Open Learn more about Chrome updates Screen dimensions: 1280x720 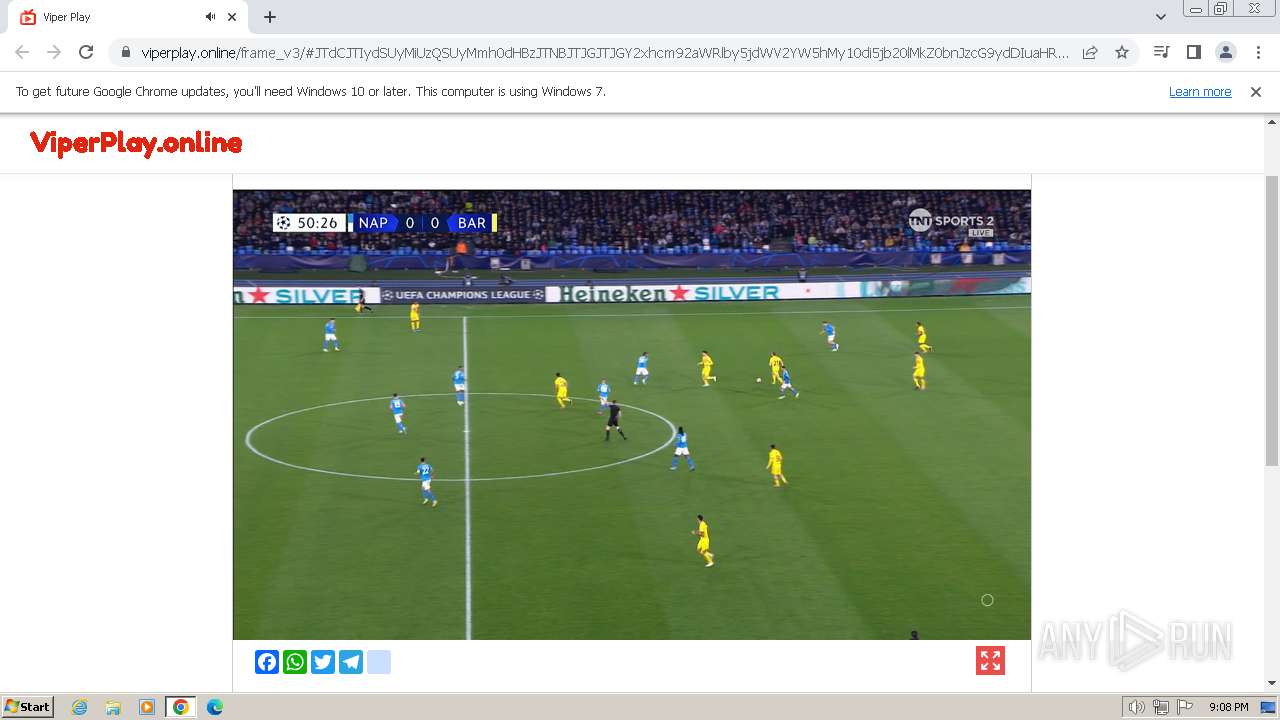tap(1200, 91)
